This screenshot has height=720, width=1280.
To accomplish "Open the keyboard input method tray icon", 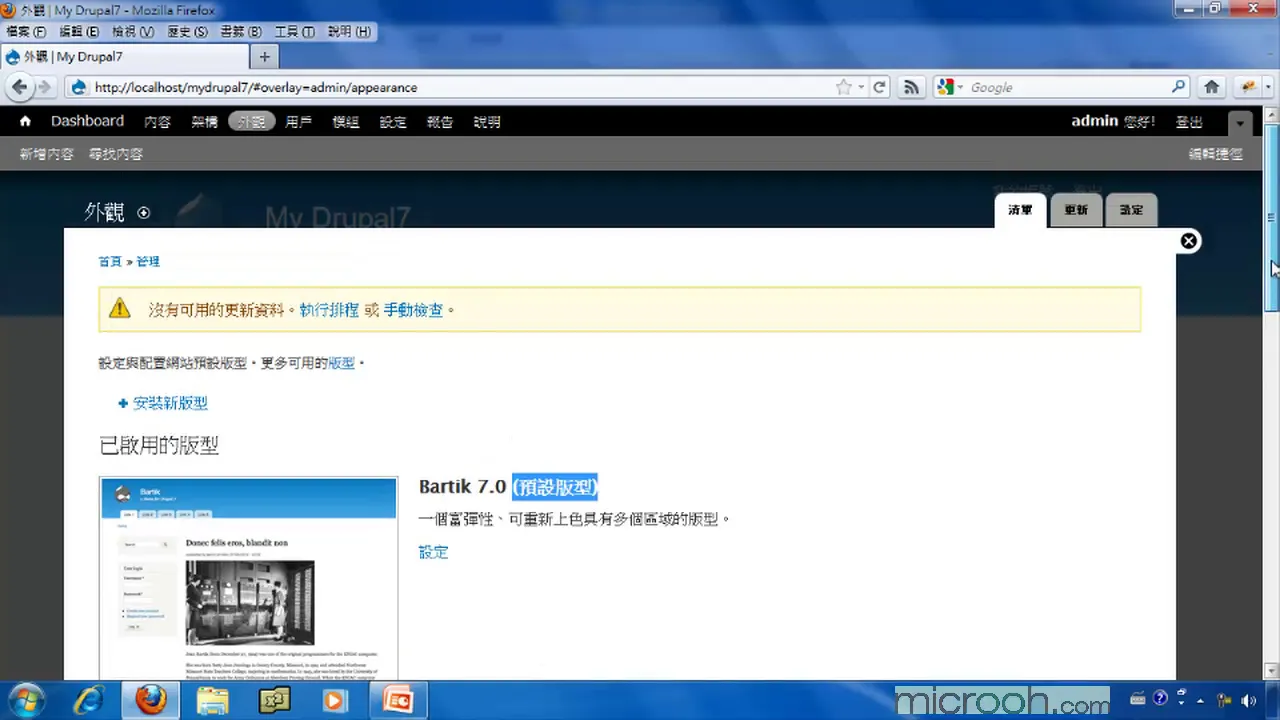I will click(x=1138, y=699).
